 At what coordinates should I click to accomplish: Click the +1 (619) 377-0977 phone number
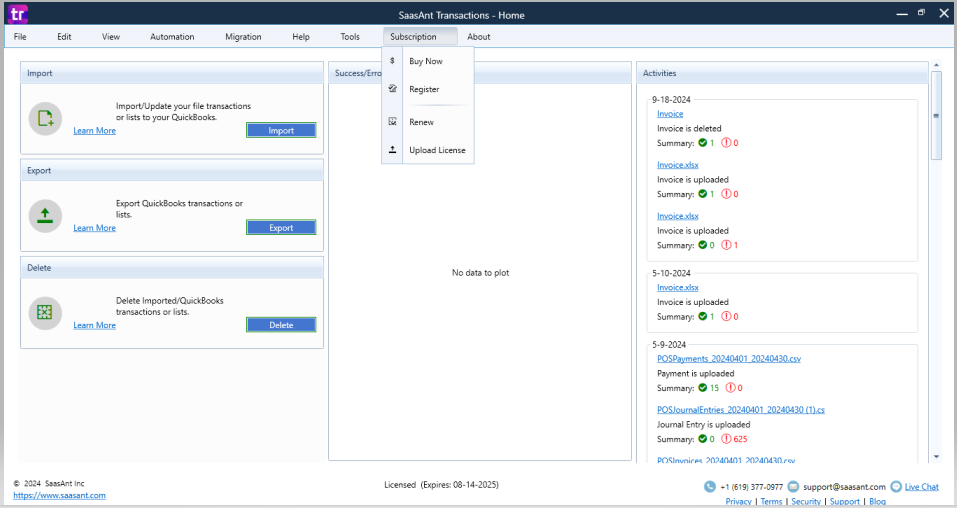751,487
